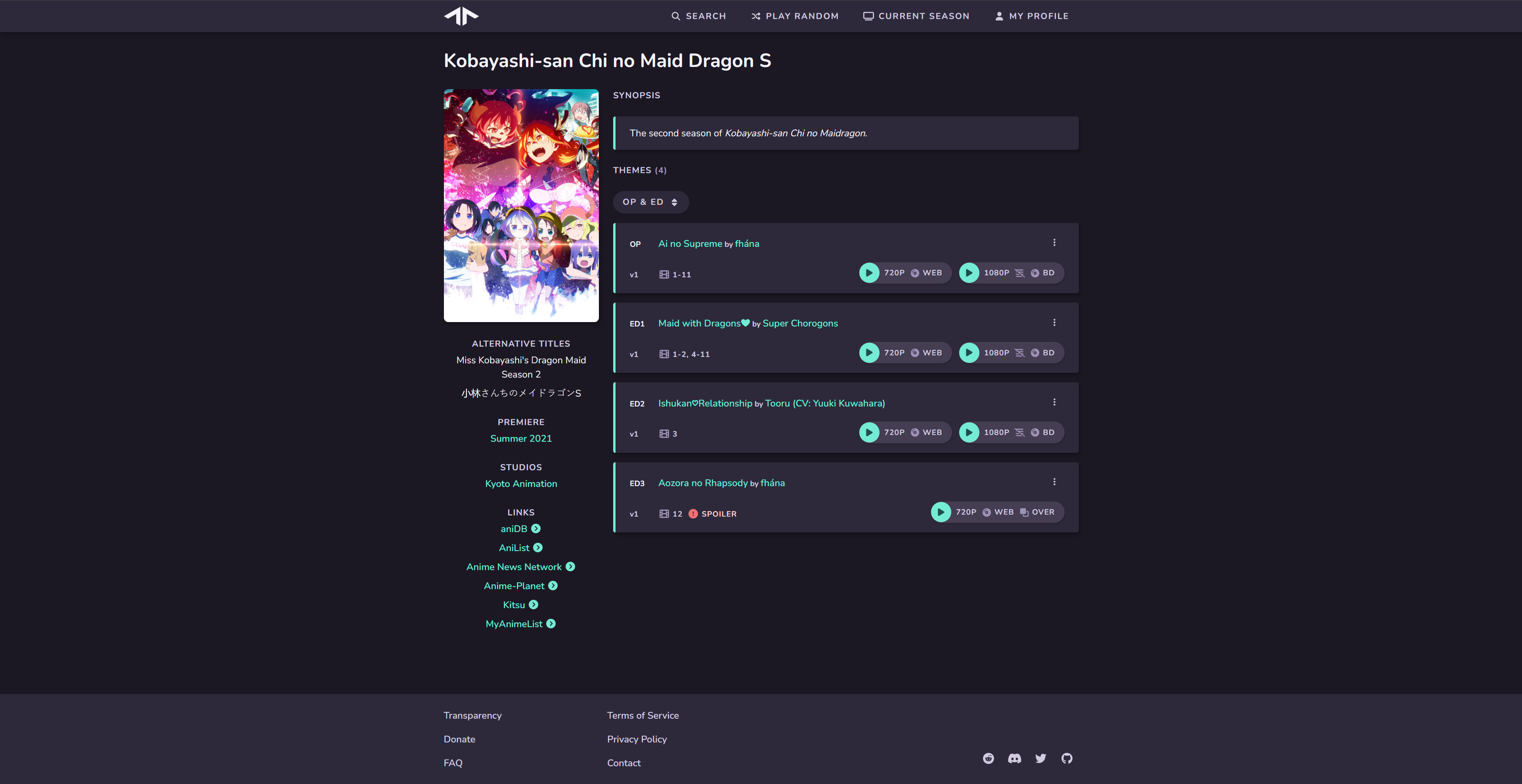Viewport: 1522px width, 784px height.
Task: Select Play Random in the navigation bar
Action: pos(795,16)
